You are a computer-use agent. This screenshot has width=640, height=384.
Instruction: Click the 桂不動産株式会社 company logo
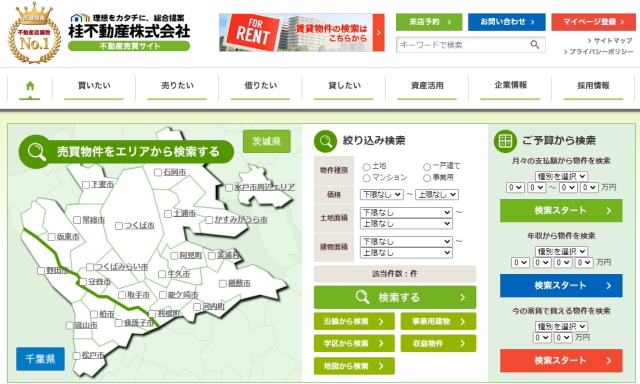[129, 32]
